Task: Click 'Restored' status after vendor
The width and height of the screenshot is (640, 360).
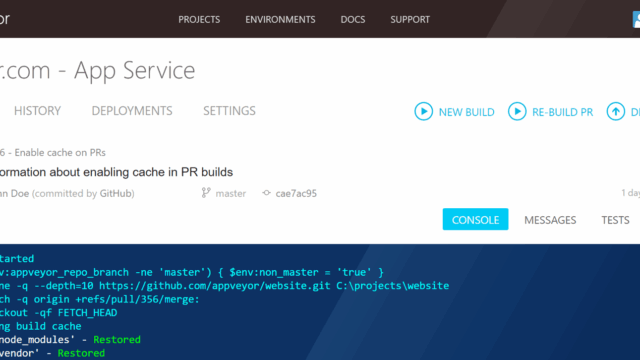Action: [x=81, y=353]
